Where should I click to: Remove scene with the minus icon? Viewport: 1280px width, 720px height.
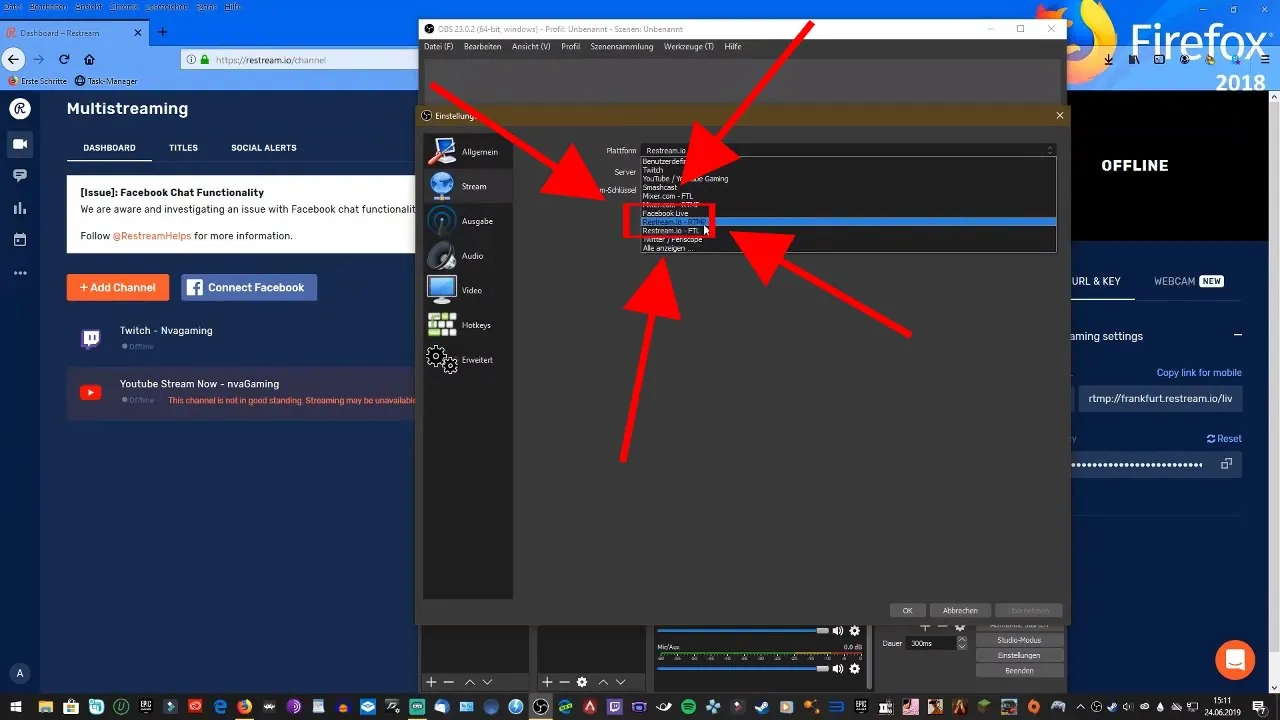pos(449,681)
